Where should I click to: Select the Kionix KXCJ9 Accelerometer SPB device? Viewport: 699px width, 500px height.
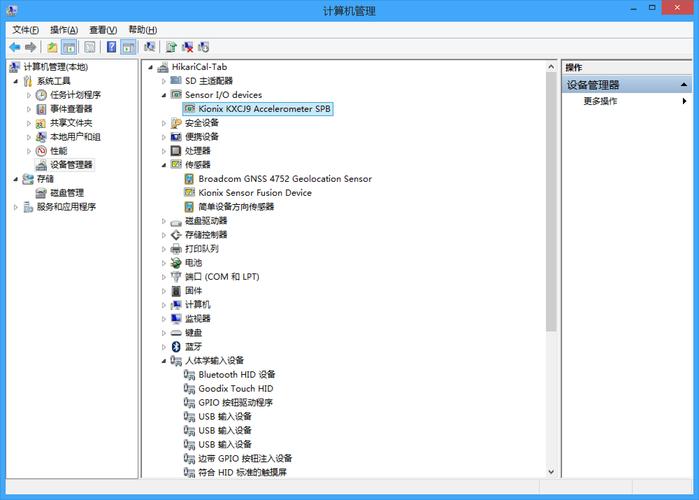click(x=258, y=109)
